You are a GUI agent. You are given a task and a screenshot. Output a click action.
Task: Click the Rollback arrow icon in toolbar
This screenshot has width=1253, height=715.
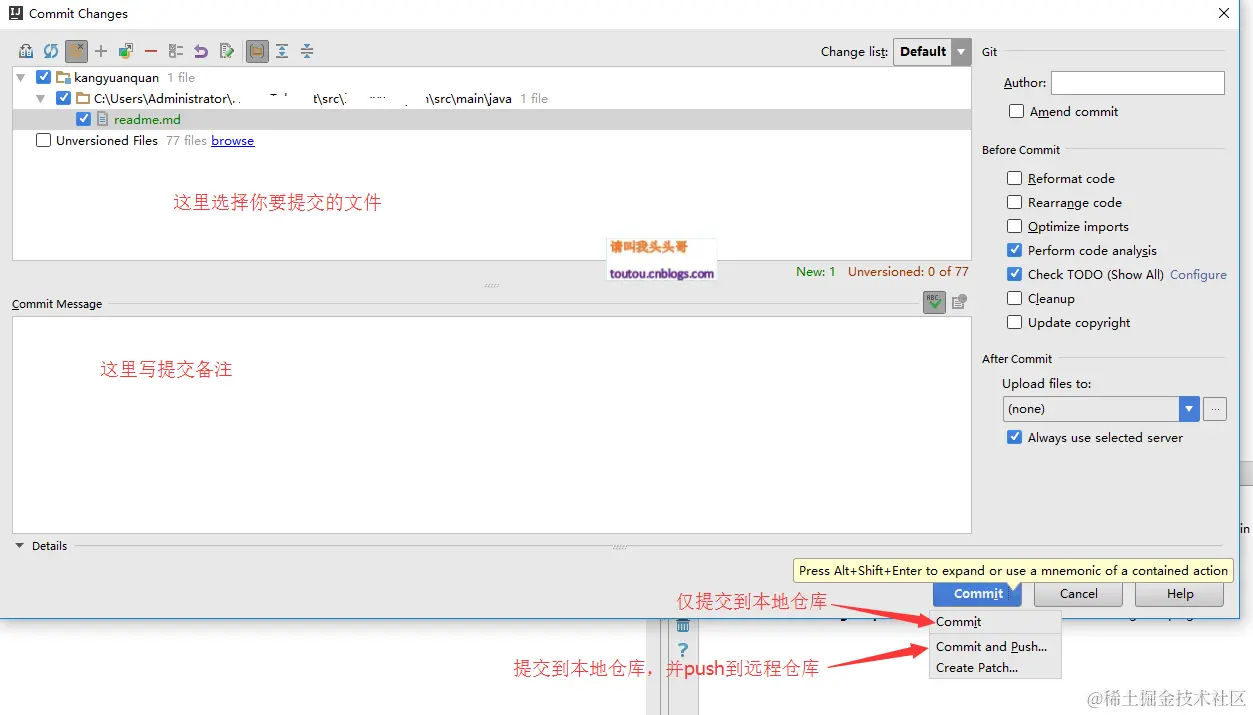201,50
